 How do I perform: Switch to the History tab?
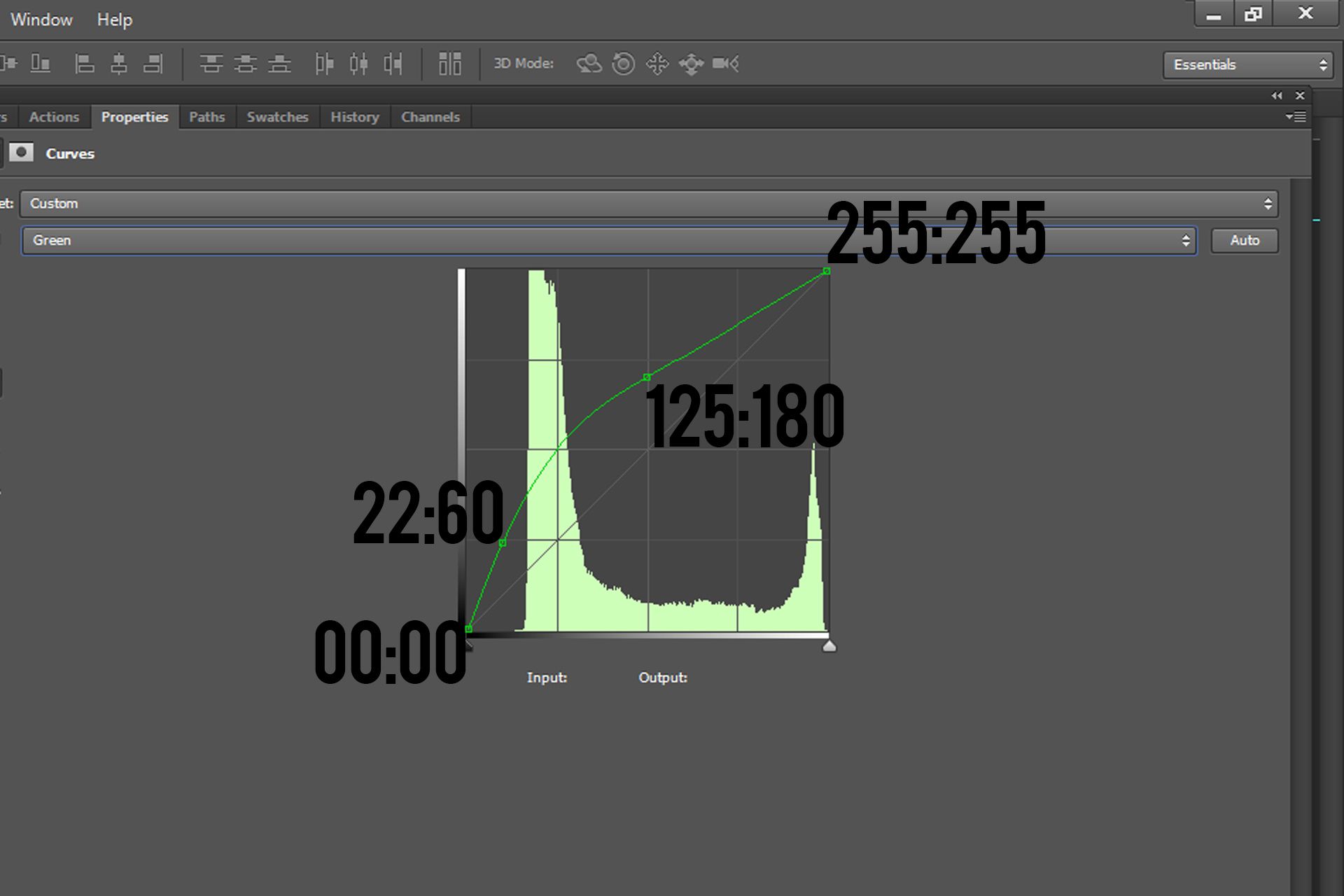pyautogui.click(x=354, y=117)
